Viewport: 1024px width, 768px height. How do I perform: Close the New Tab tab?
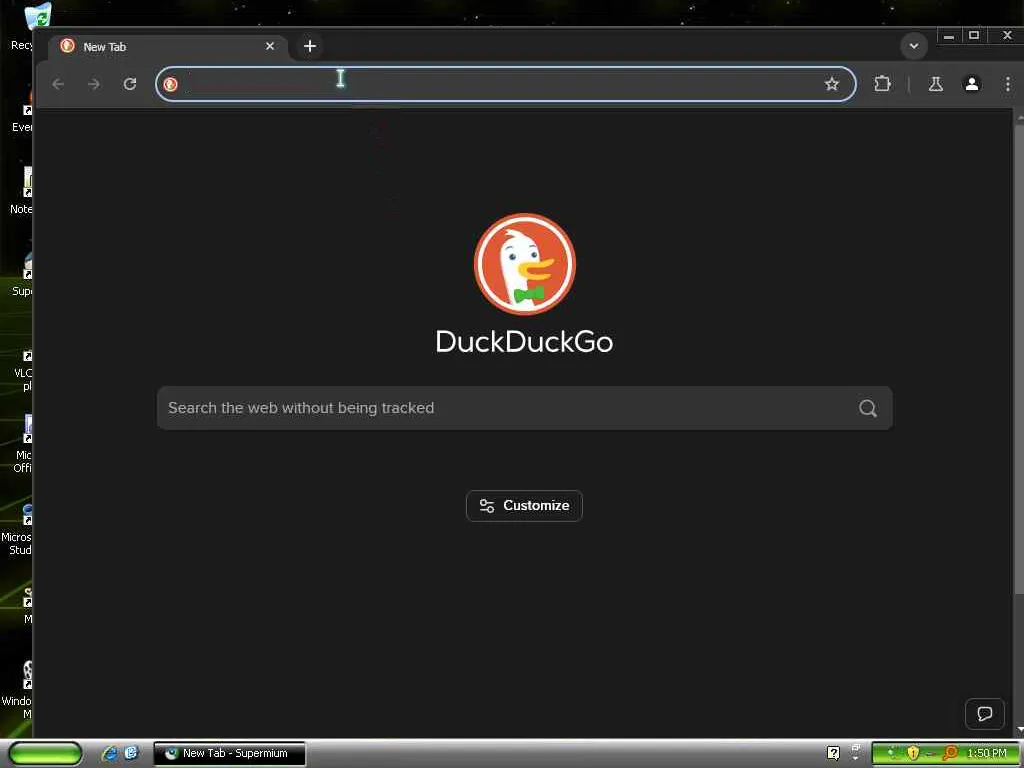point(270,46)
